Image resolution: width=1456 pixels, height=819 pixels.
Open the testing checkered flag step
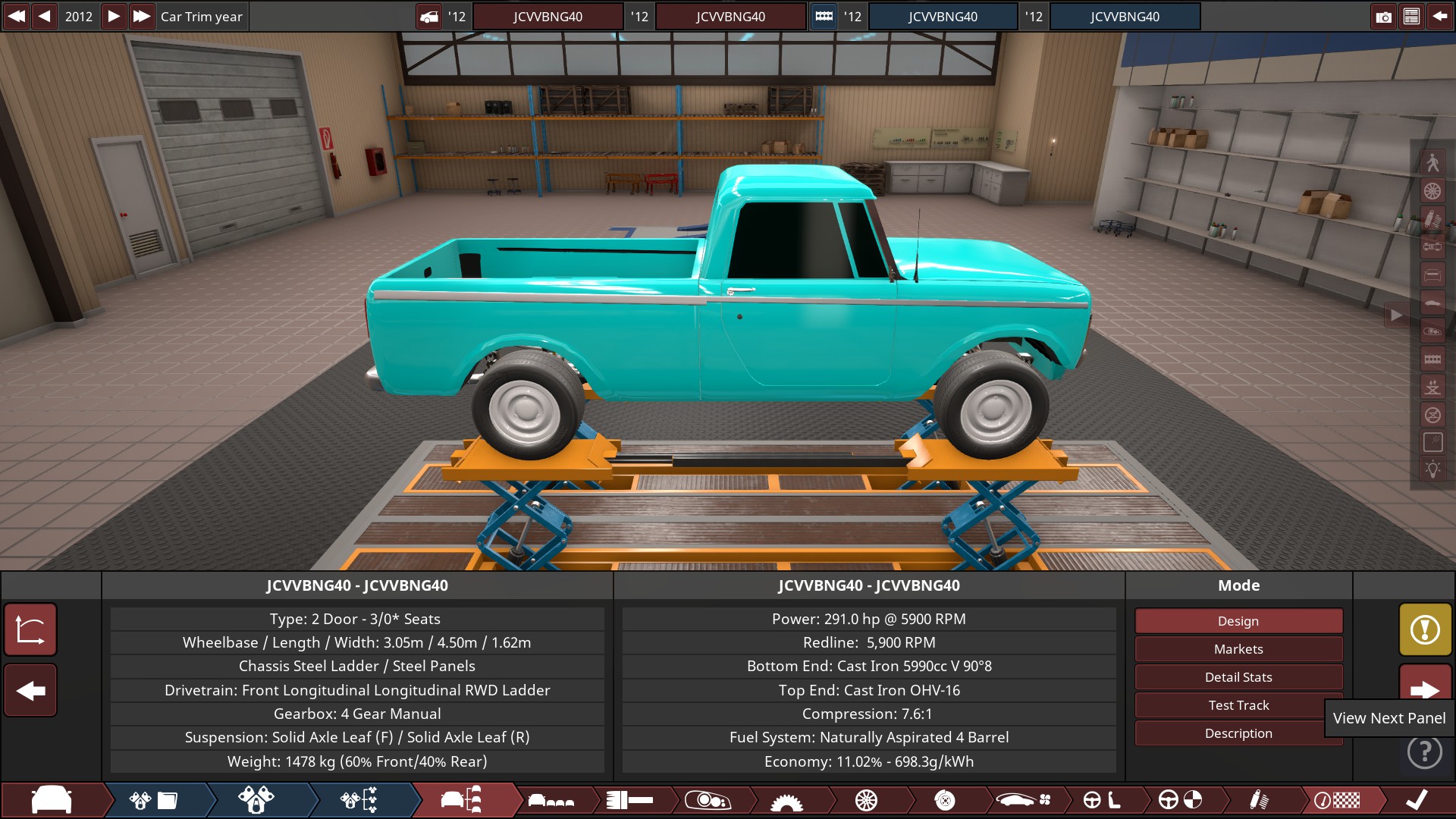pyautogui.click(x=1338, y=800)
